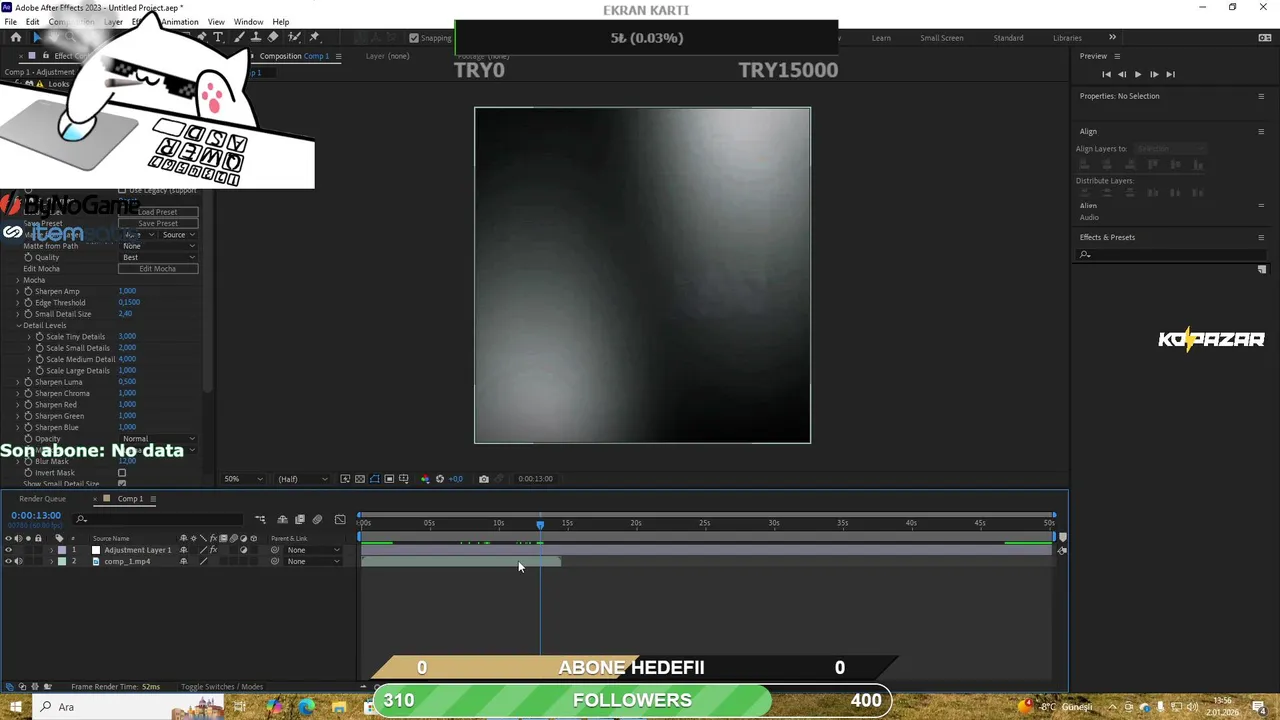Open the Window menu
This screenshot has width=1280, height=720.
[248, 22]
